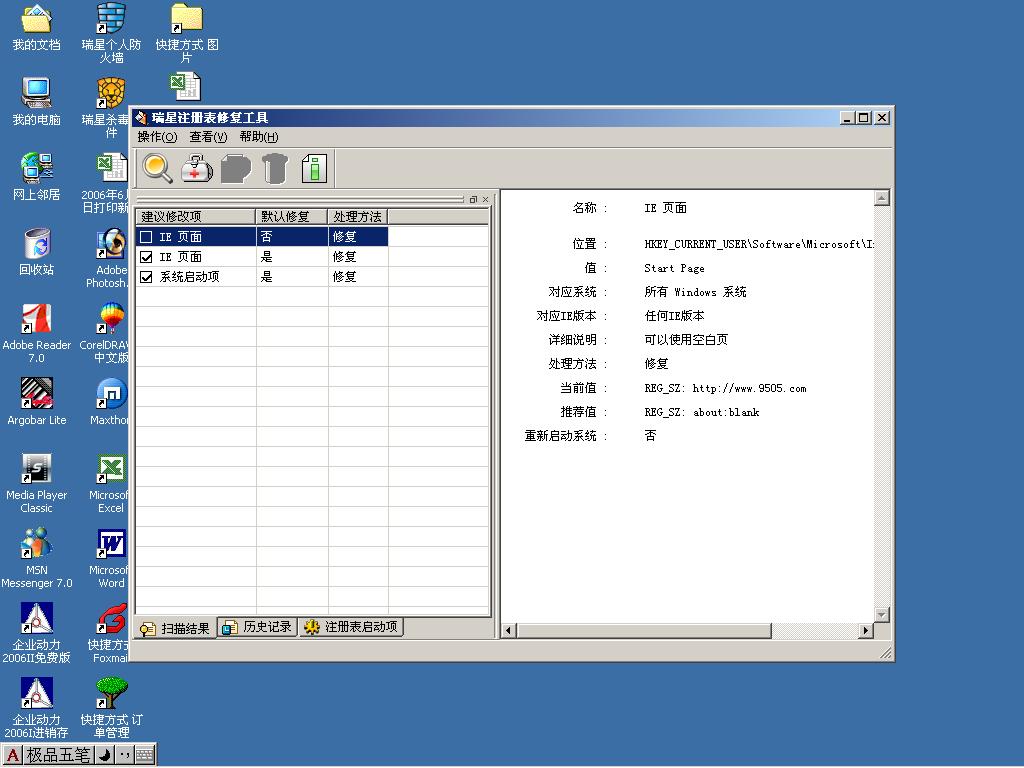Open Foxmail shortcut desktop icon

110,633
